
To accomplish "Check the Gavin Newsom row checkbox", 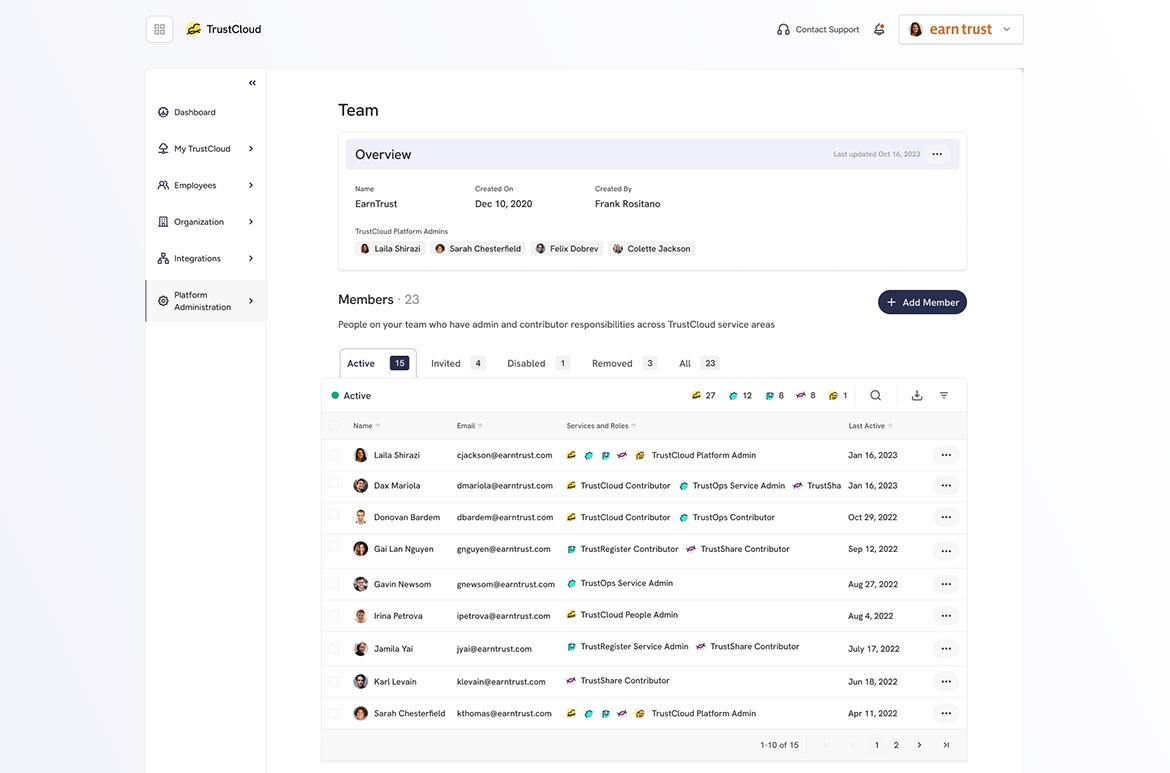I will [x=334, y=584].
